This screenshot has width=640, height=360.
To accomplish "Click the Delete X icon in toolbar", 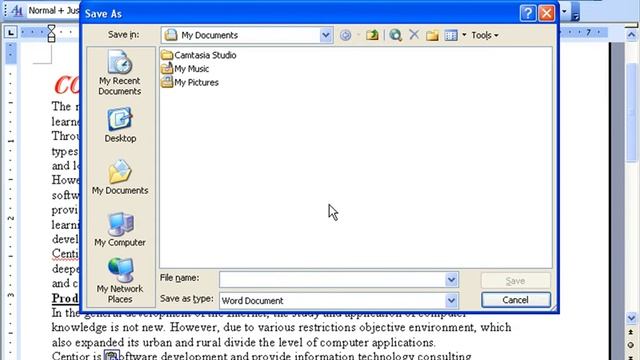I will (x=414, y=35).
